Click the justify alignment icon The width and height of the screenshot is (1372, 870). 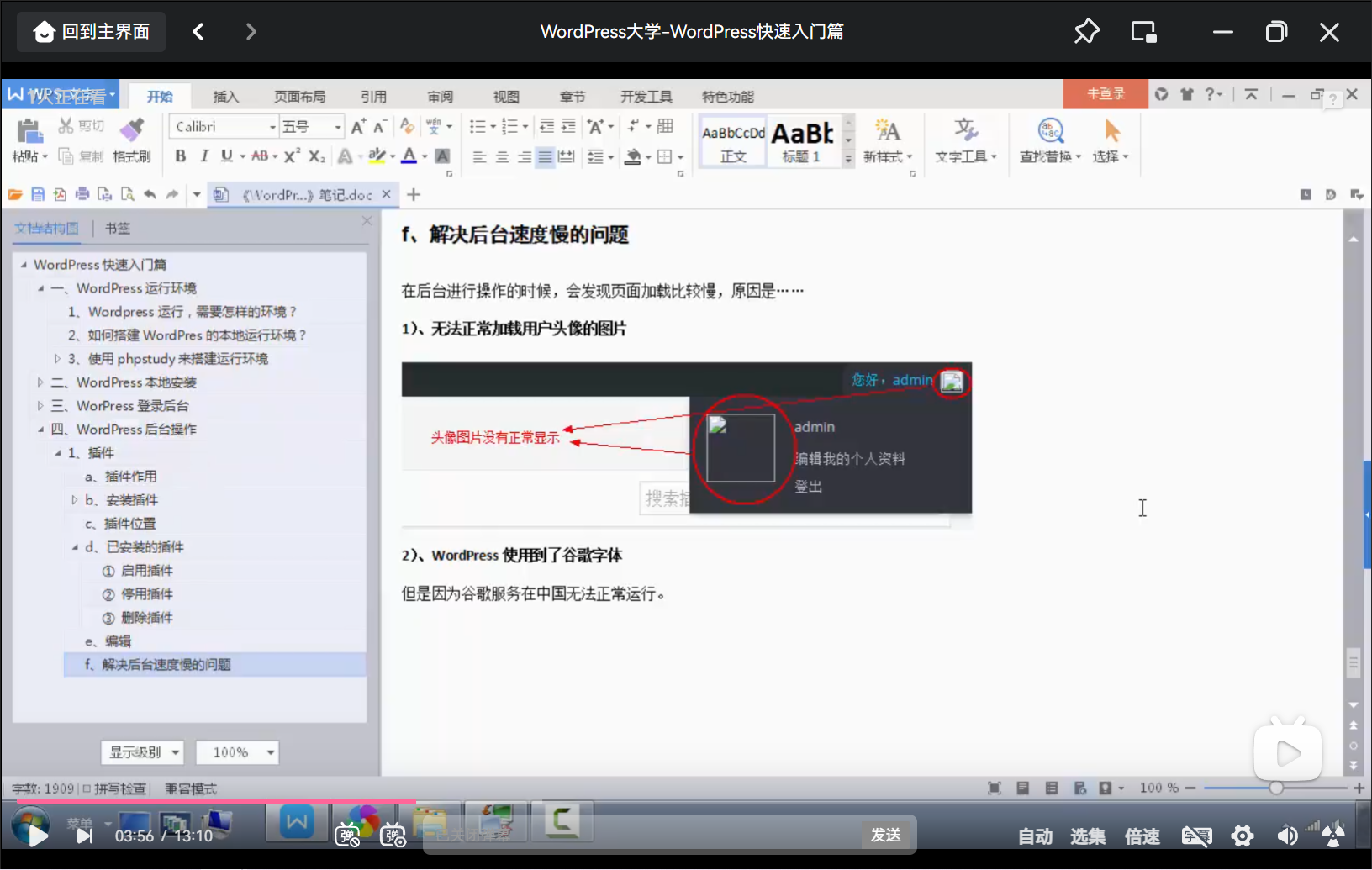546,157
